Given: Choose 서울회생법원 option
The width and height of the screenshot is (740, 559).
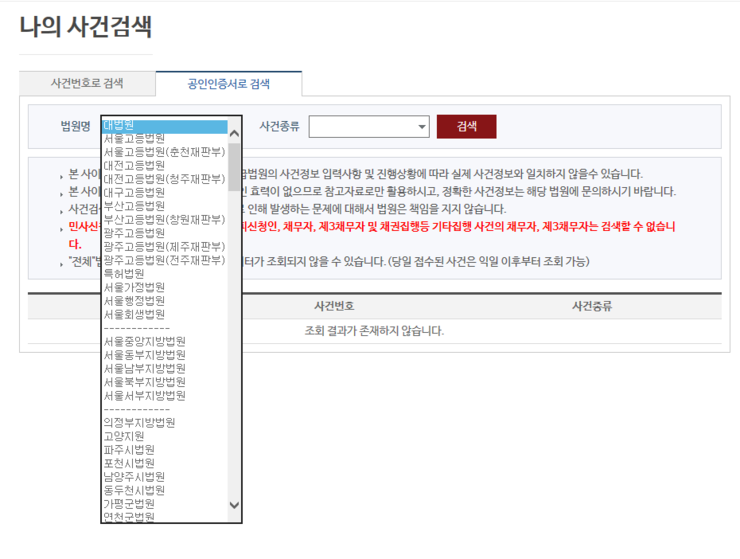Looking at the screenshot, I should [165, 314].
